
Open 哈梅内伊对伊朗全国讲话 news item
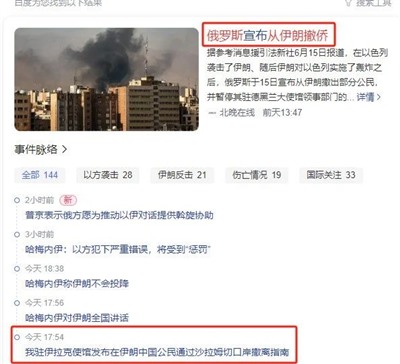pos(77,318)
